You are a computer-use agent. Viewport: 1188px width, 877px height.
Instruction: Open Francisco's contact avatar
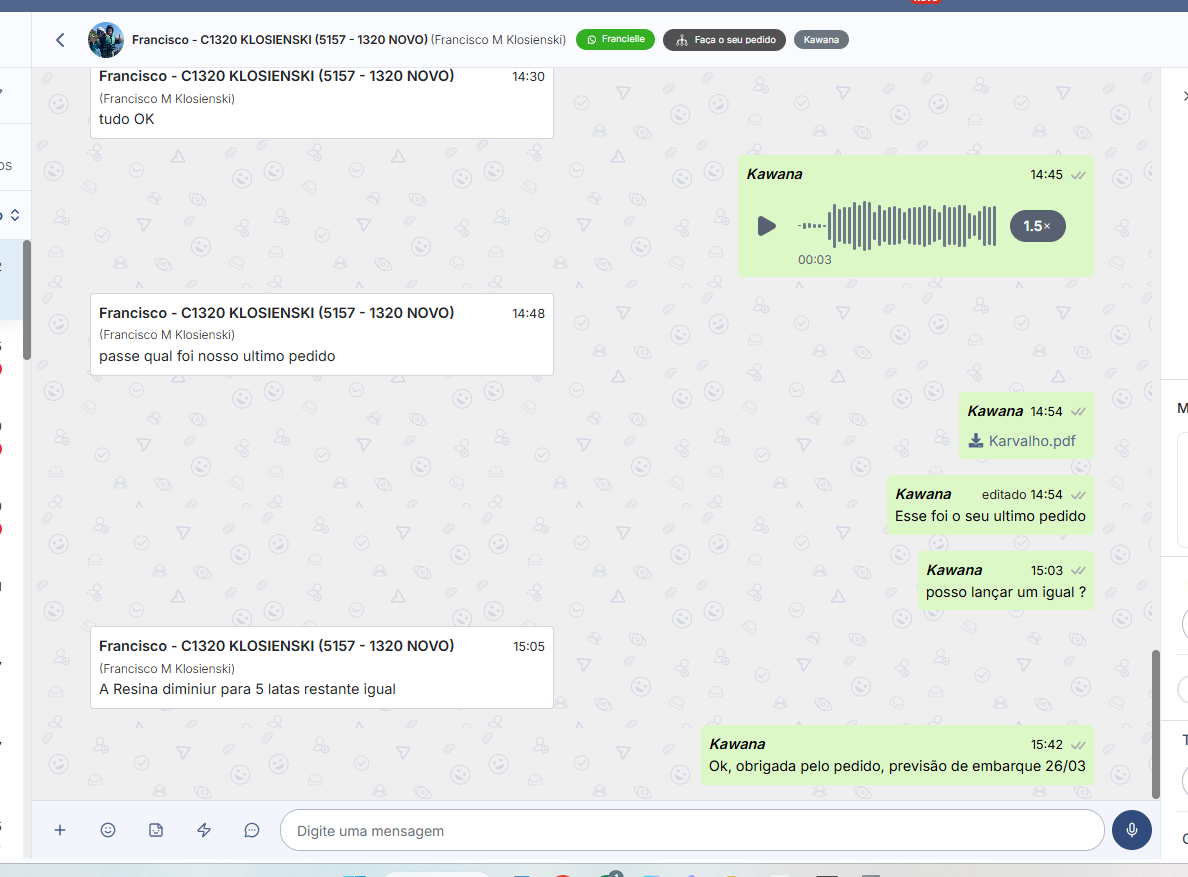[x=106, y=40]
